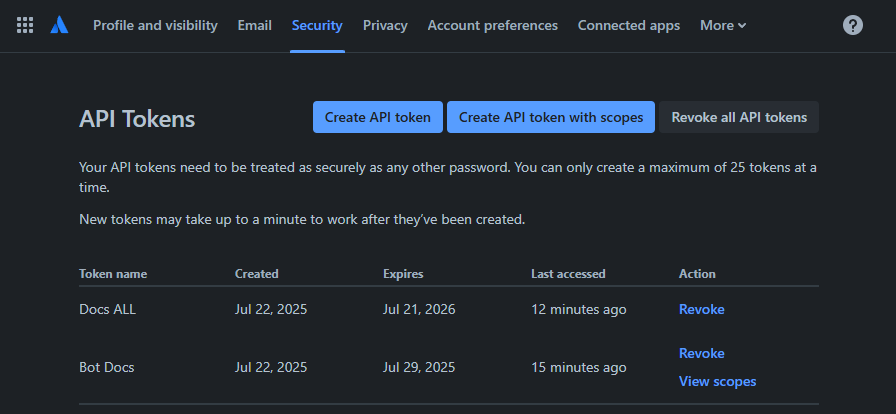Image resolution: width=896 pixels, height=414 pixels.
Task: Click the Atlassian logo icon
Action: pos(60,25)
